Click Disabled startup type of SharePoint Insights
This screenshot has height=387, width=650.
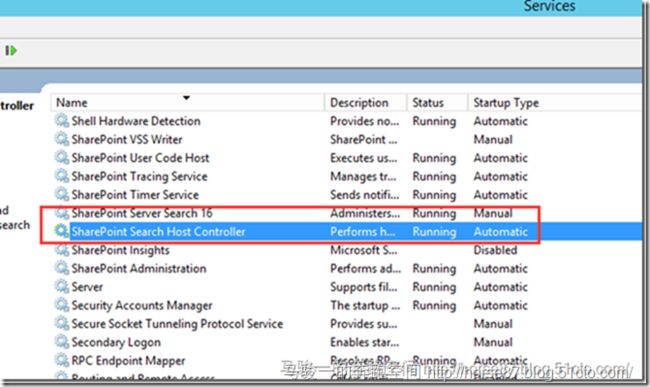[495, 250]
